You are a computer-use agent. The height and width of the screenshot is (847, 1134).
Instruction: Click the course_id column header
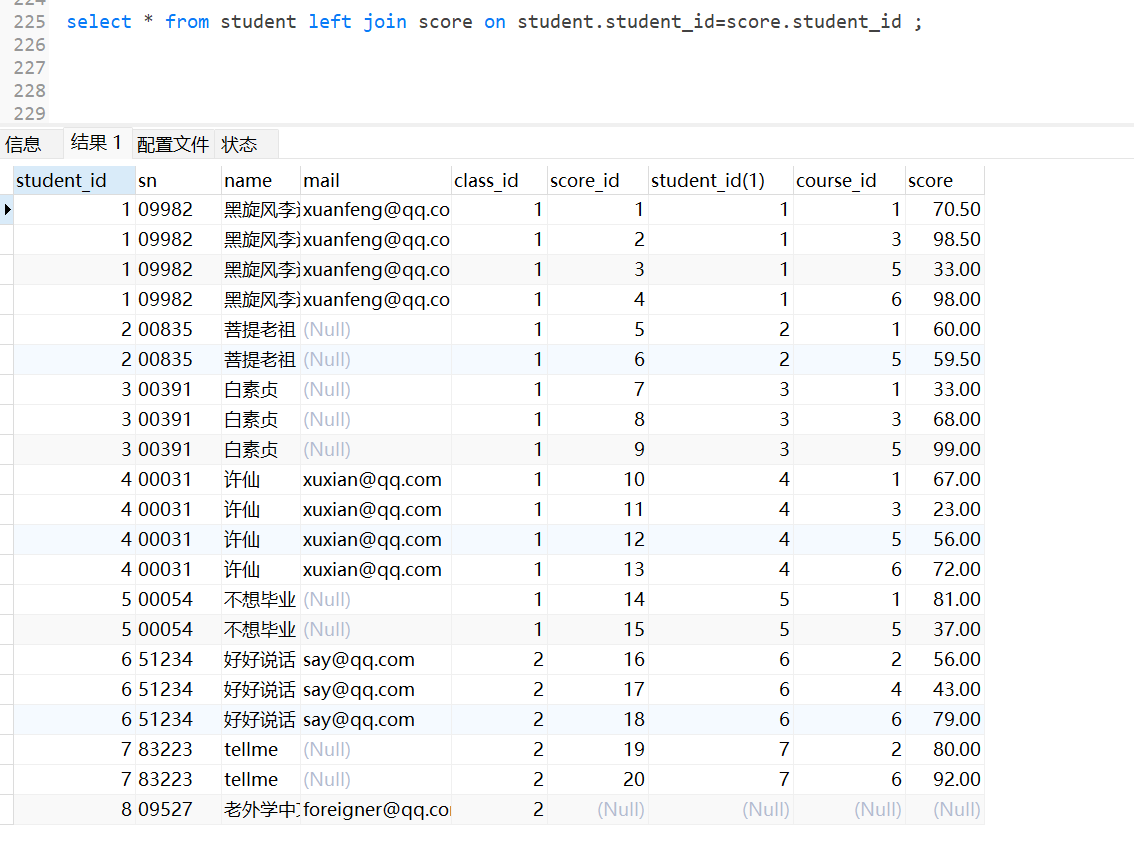pyautogui.click(x=849, y=180)
